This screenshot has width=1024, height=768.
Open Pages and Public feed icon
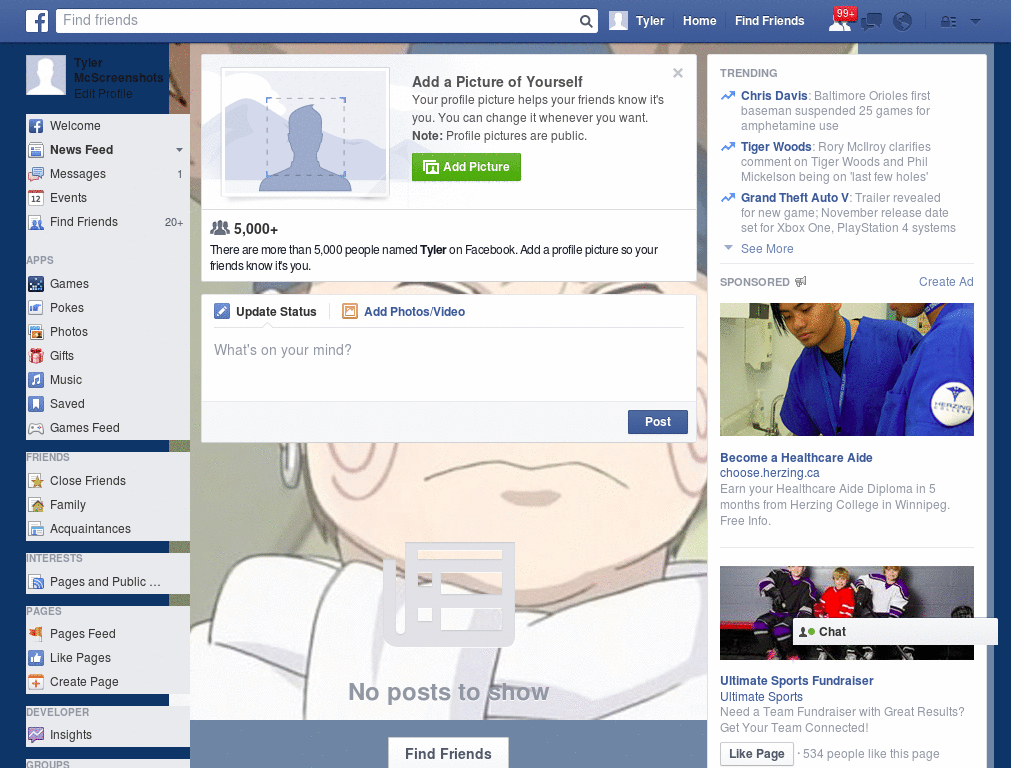click(36, 582)
